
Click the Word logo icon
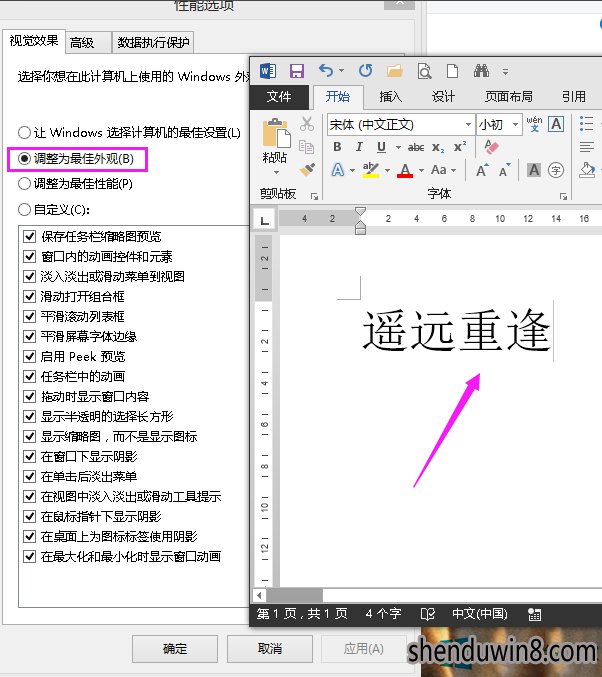coord(268,71)
